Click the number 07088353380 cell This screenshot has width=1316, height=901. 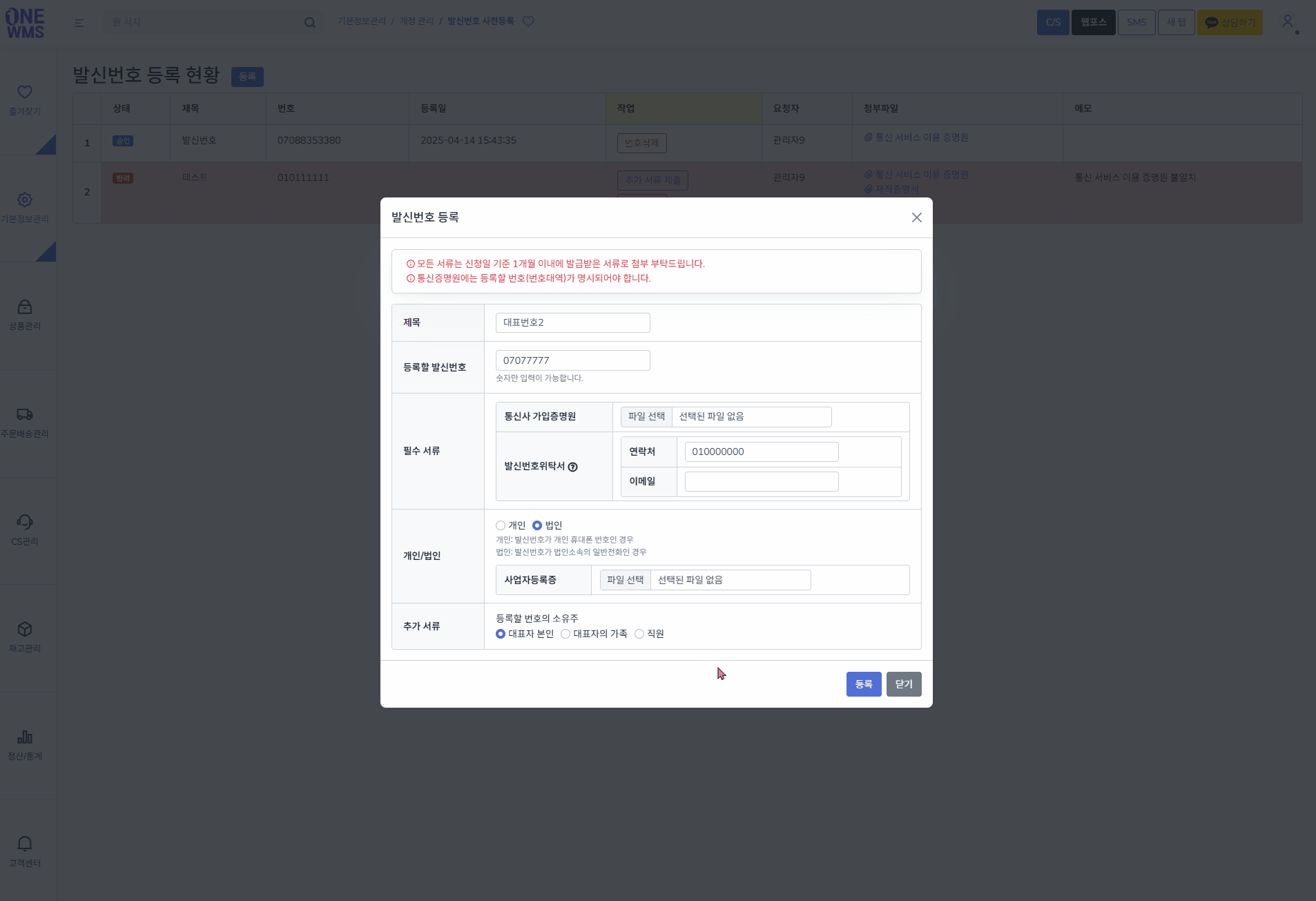click(x=309, y=140)
